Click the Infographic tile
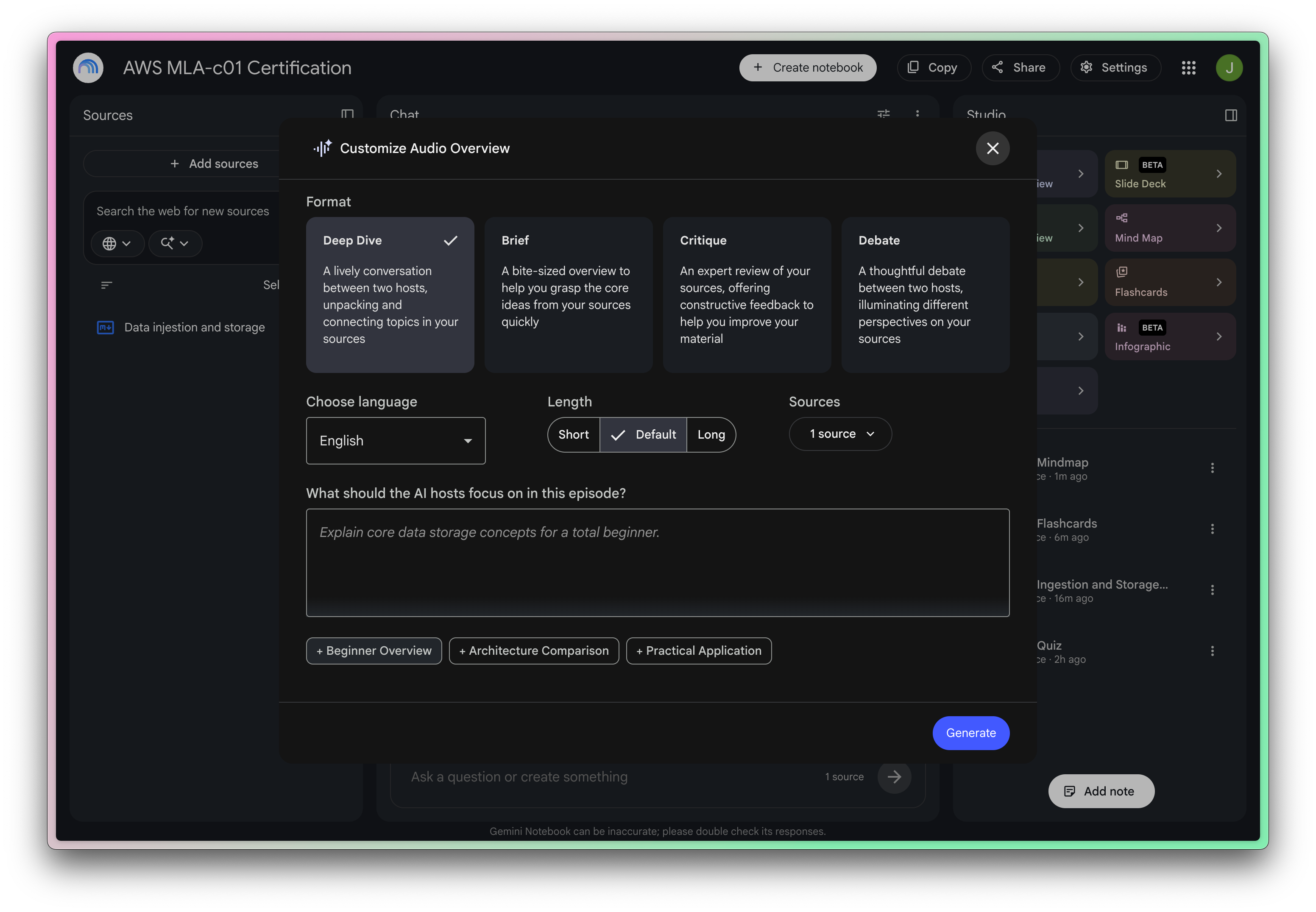The width and height of the screenshot is (1316, 912). 1170,336
